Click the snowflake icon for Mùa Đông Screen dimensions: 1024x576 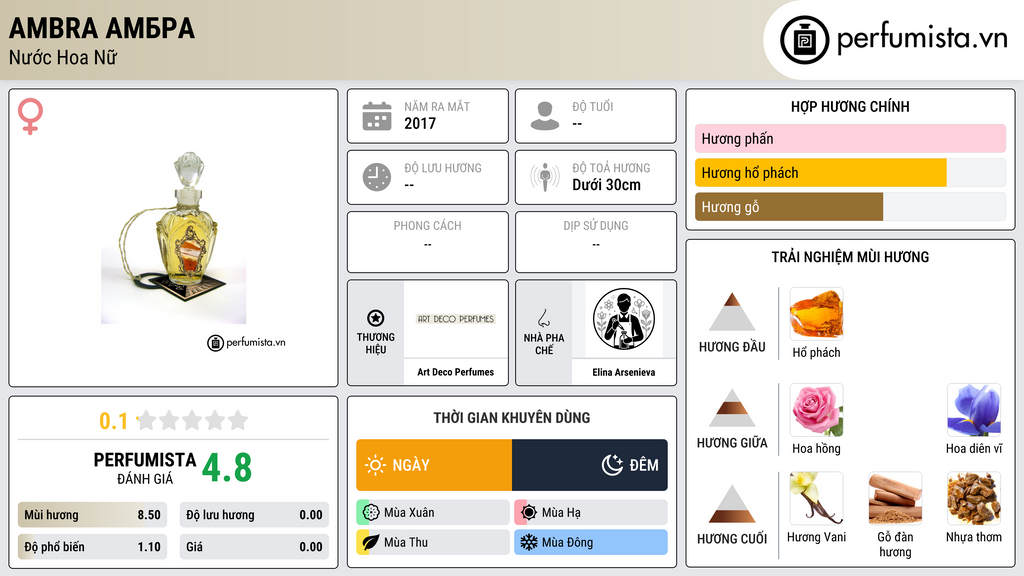529,542
